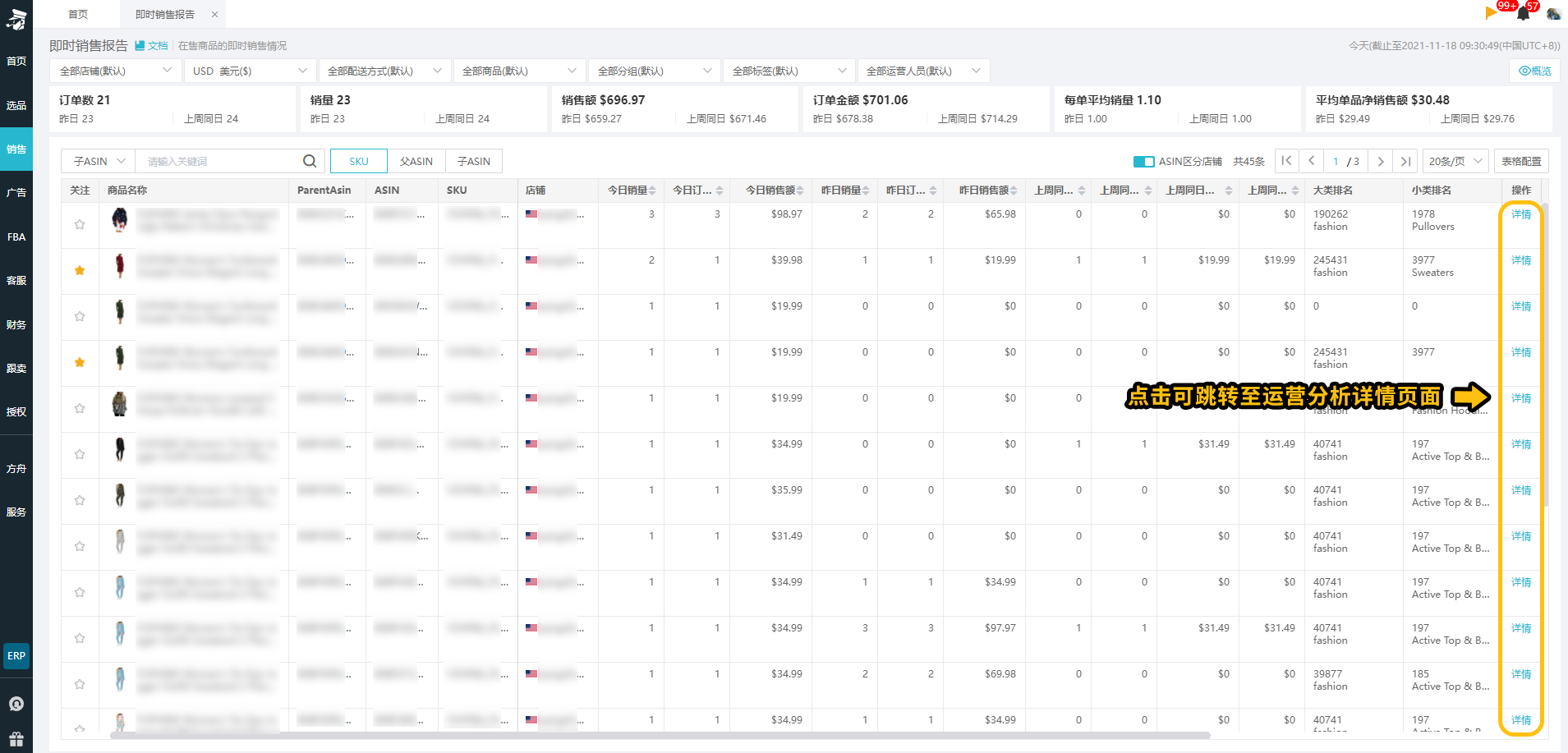This screenshot has height=753, width=1568.
Task: Favorite the $31.49 today's sales row
Action: click(80, 546)
